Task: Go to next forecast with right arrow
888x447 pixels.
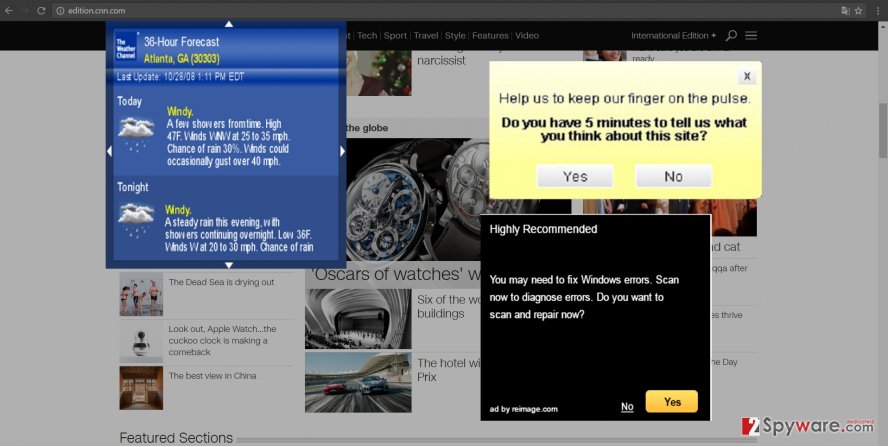Action: click(x=342, y=151)
